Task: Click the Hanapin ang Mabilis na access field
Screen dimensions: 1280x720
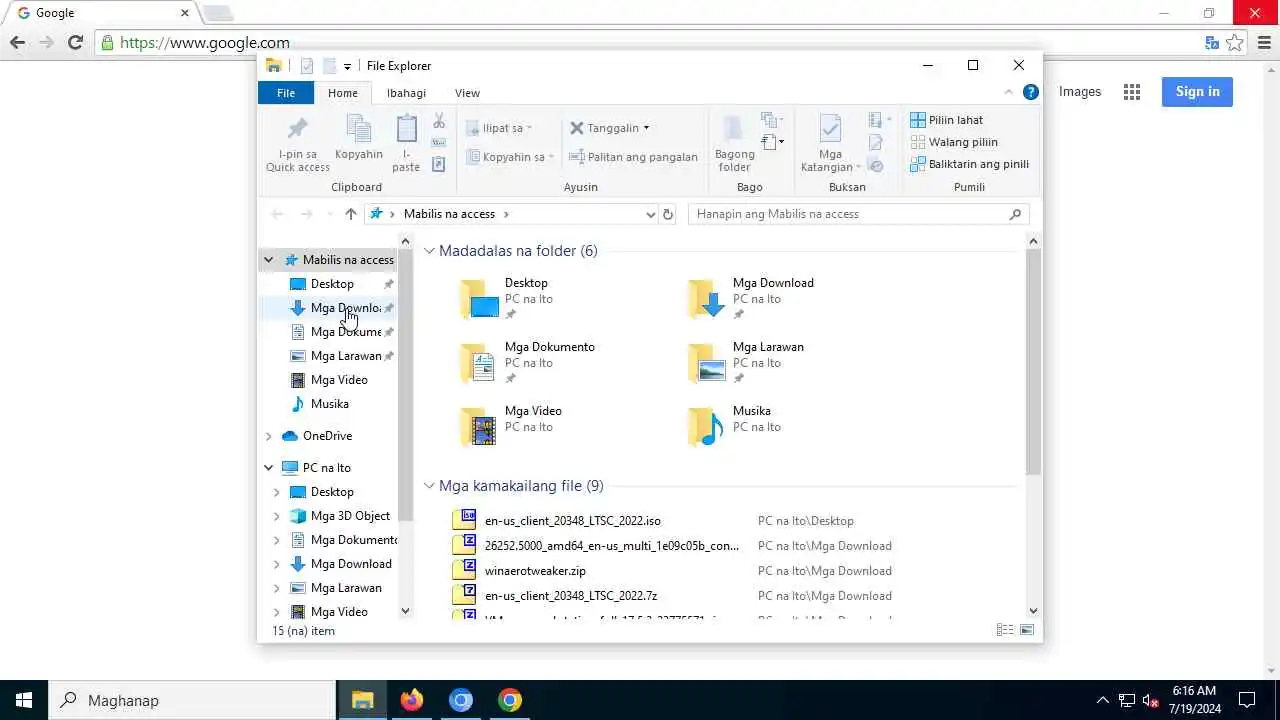Action: coord(858,214)
